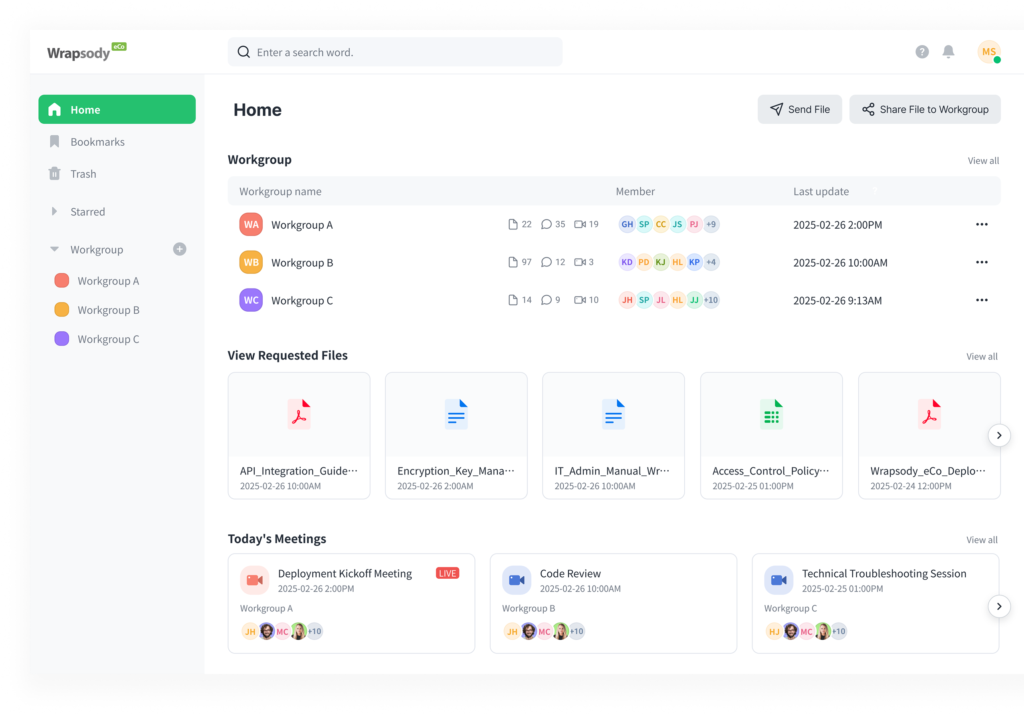This screenshot has height=716, width=1024.
Task: Click the LIVE badge on kickoff meeting
Action: (x=447, y=573)
